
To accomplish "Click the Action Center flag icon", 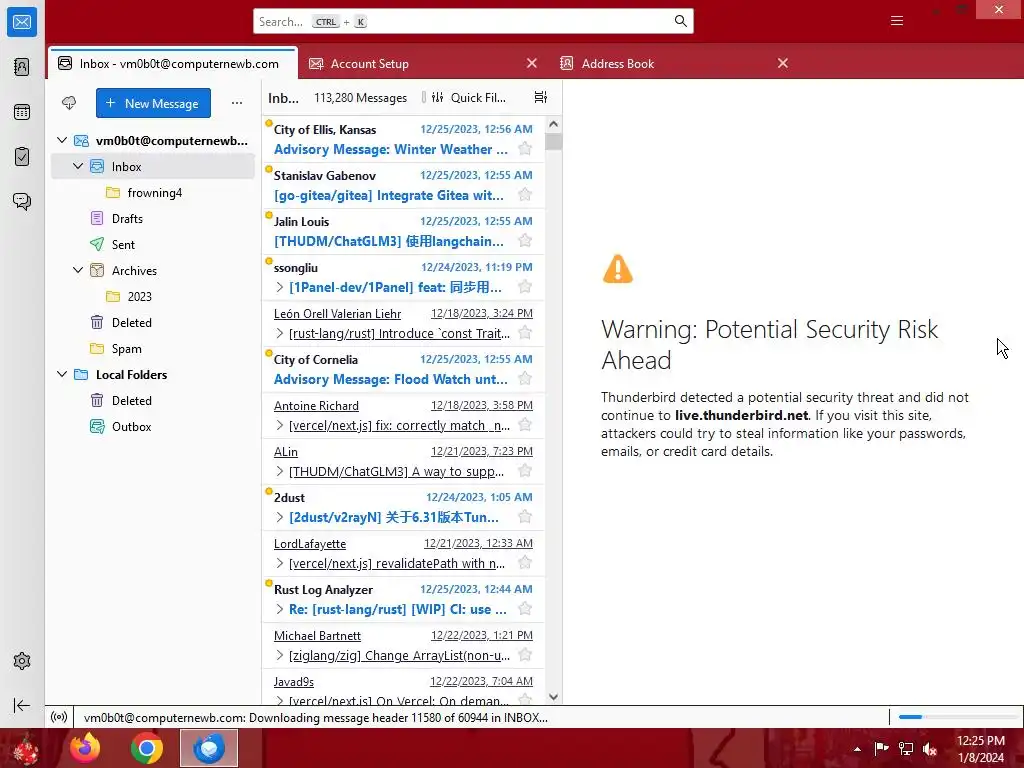I will [x=881, y=749].
